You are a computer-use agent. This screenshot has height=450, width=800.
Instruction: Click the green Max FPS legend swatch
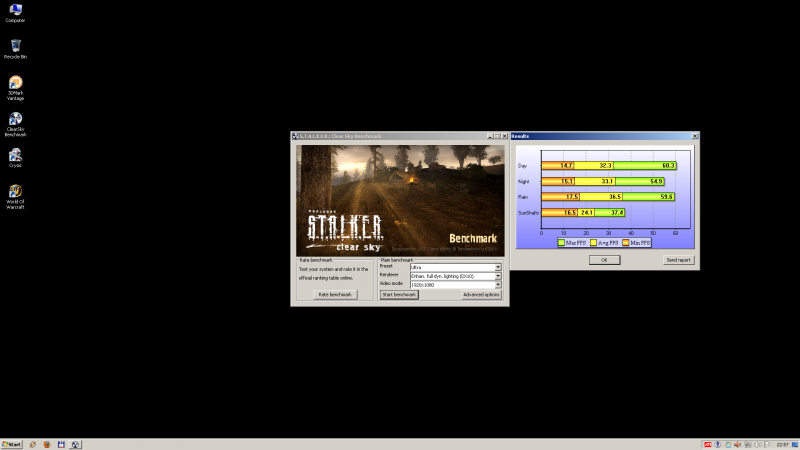click(x=561, y=243)
